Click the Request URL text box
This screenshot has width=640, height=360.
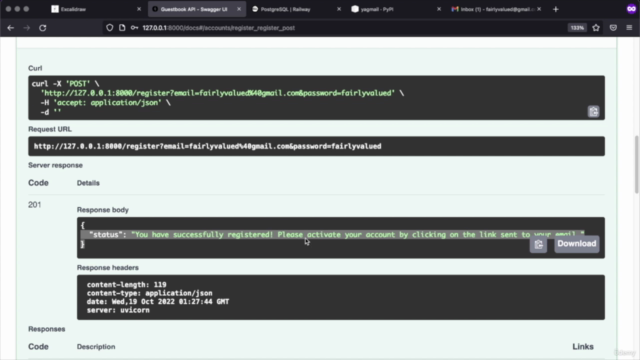pyautogui.click(x=316, y=146)
